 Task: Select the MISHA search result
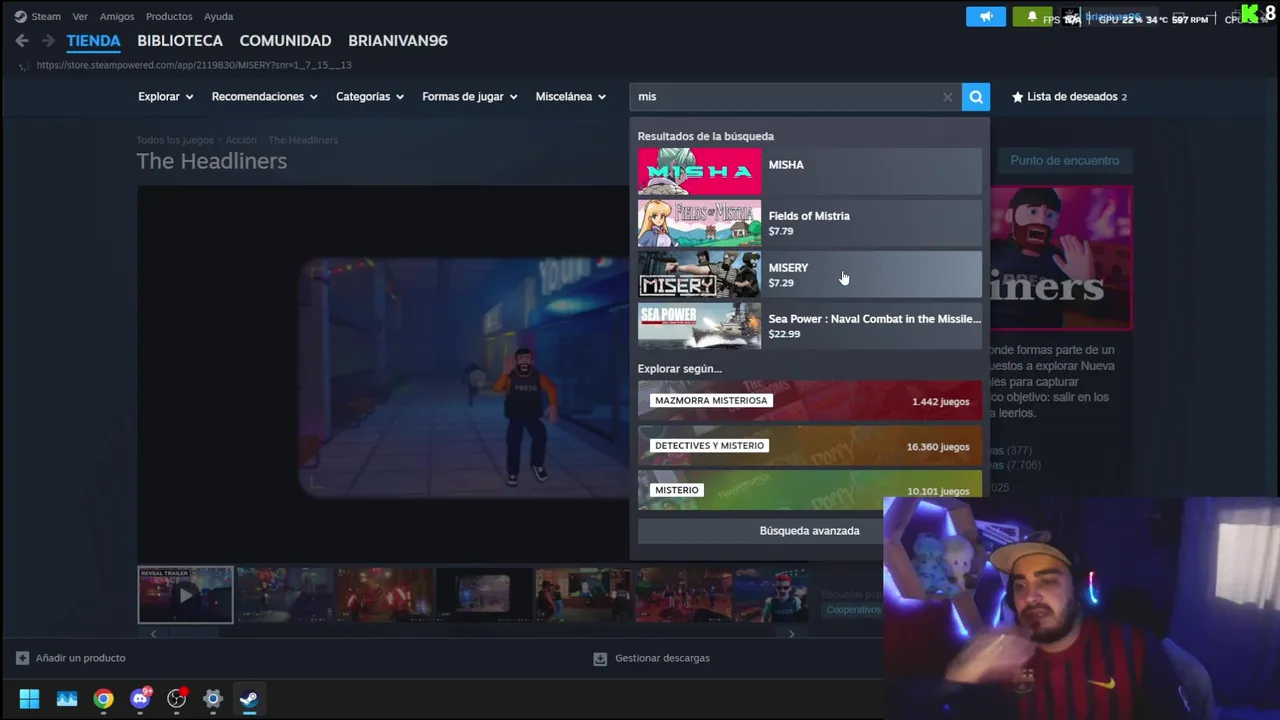(810, 171)
